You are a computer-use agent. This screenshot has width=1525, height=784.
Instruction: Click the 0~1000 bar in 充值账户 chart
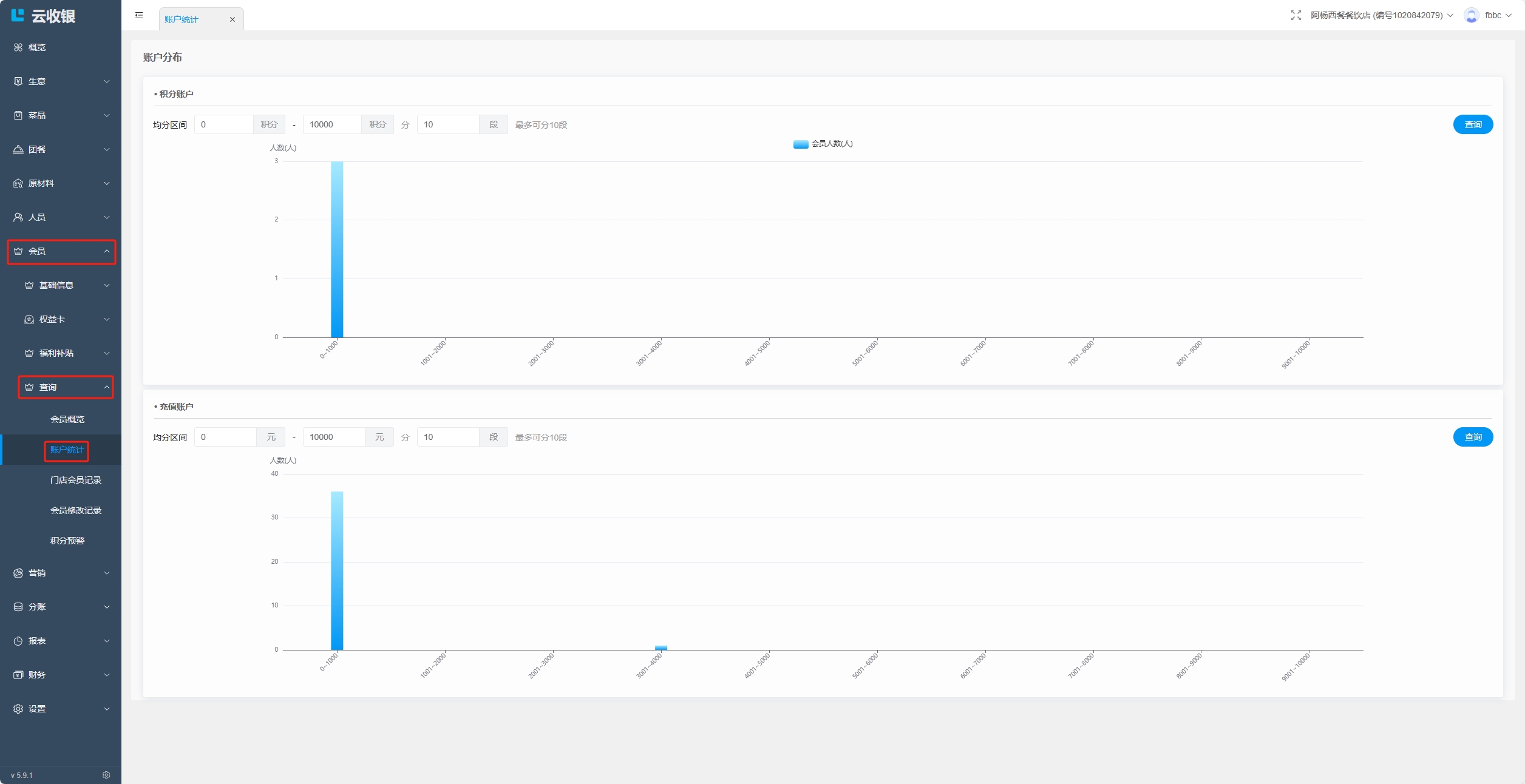[x=337, y=570]
